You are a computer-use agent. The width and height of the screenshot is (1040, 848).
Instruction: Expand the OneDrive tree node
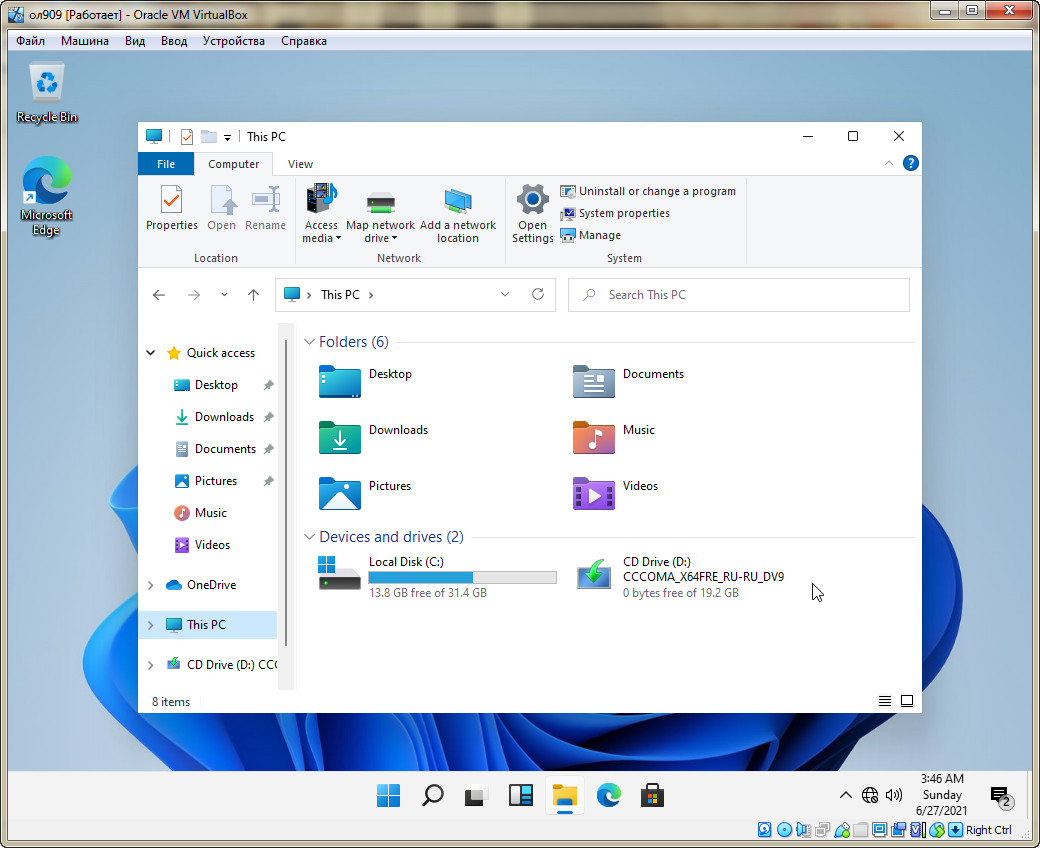[151, 585]
